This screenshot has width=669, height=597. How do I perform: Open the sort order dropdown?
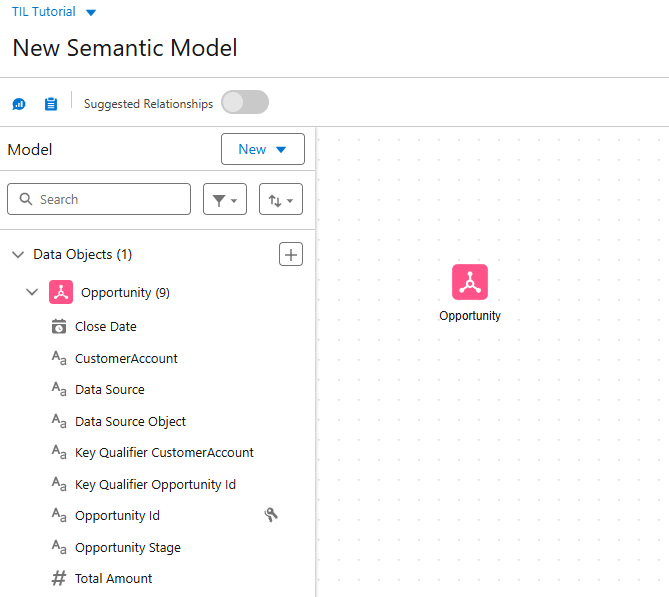click(281, 200)
